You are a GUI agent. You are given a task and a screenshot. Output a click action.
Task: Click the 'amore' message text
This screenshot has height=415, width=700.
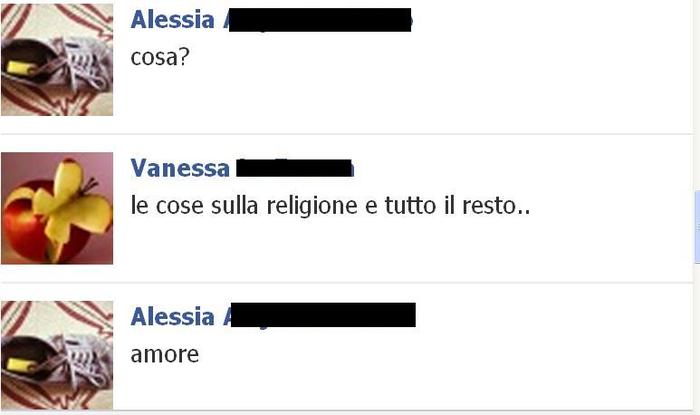click(x=165, y=355)
